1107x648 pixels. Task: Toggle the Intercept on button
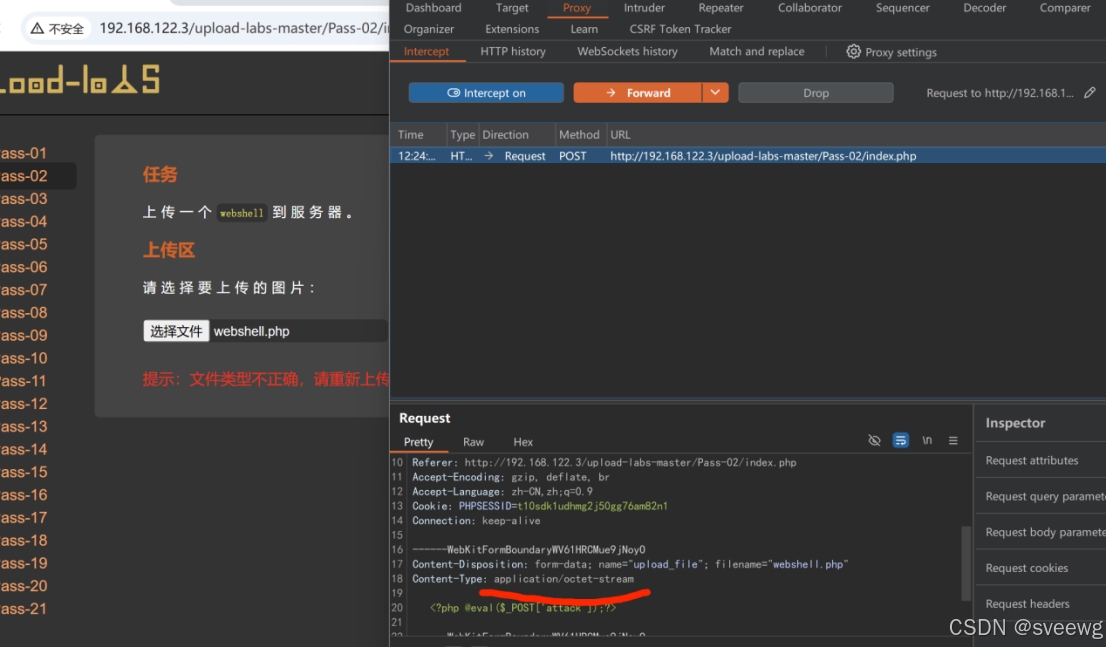point(486,92)
